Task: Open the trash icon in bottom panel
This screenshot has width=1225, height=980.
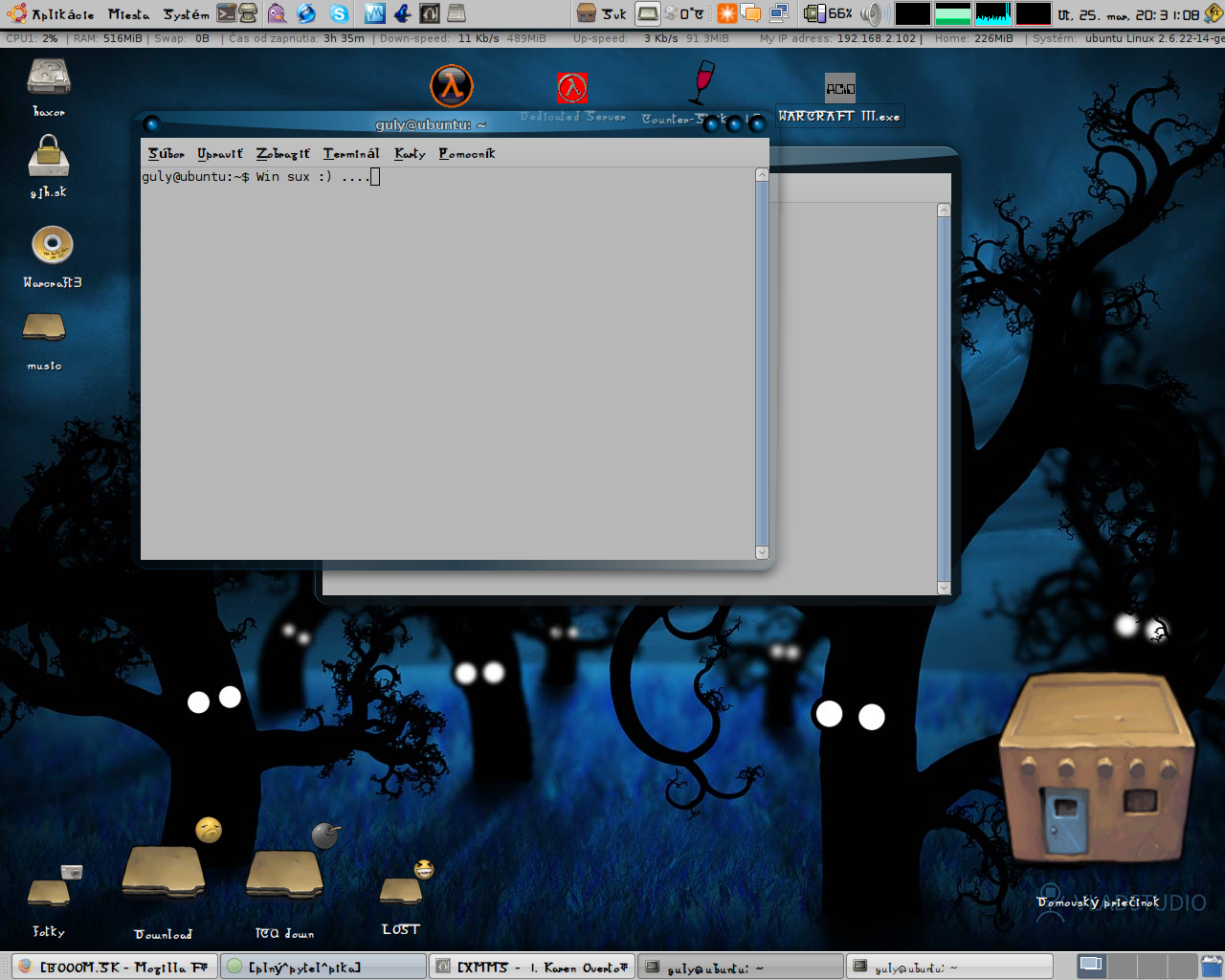Action: point(1212,966)
